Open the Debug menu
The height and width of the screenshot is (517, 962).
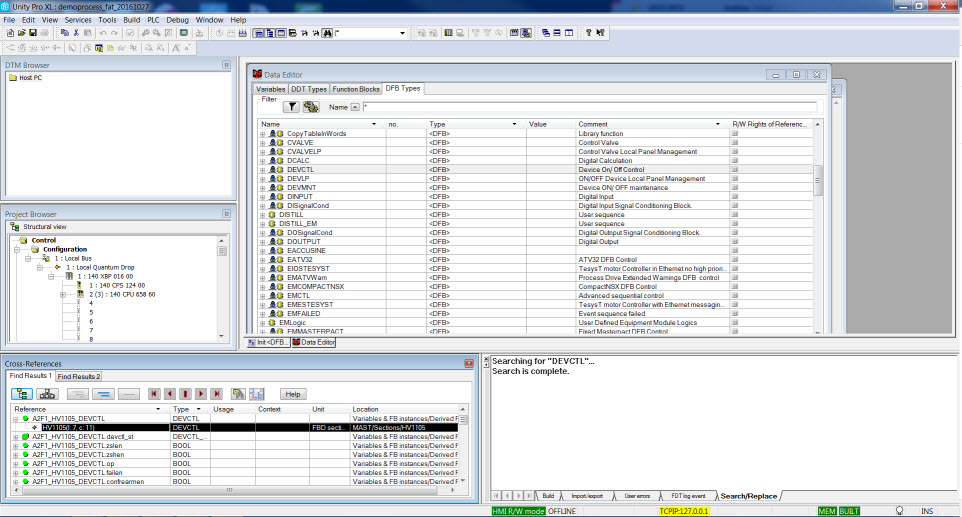pyautogui.click(x=177, y=20)
